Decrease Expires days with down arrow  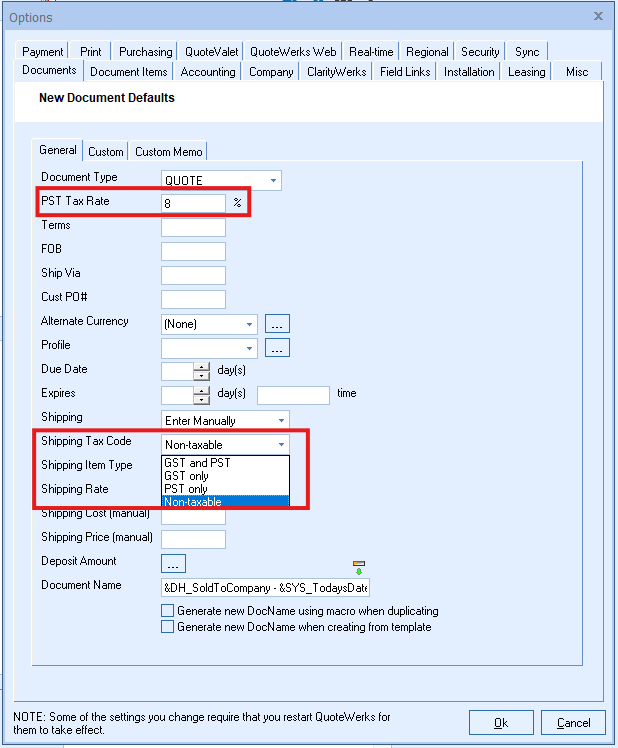(x=202, y=400)
